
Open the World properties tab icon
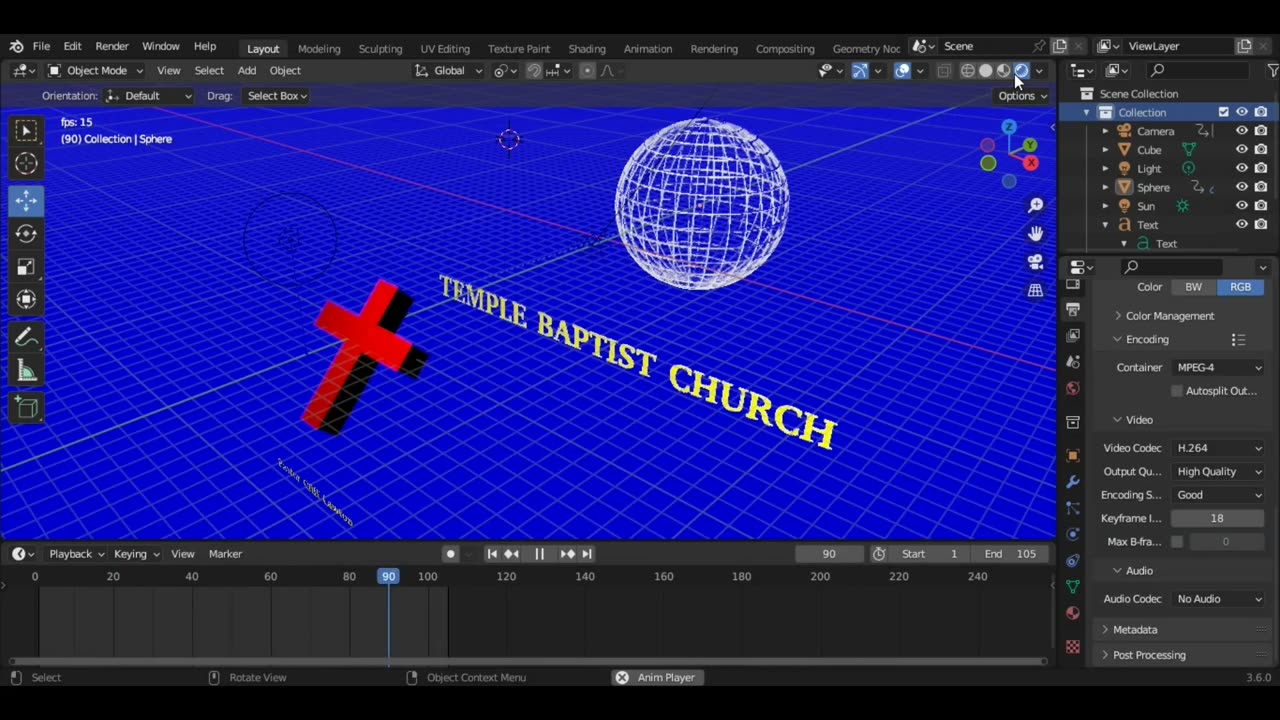[1073, 388]
